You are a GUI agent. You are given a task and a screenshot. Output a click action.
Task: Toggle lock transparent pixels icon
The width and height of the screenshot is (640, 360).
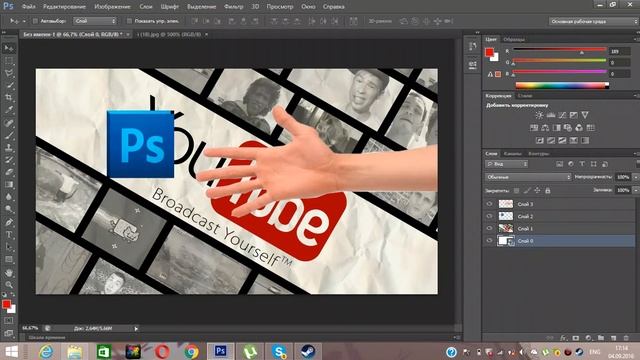(517, 191)
